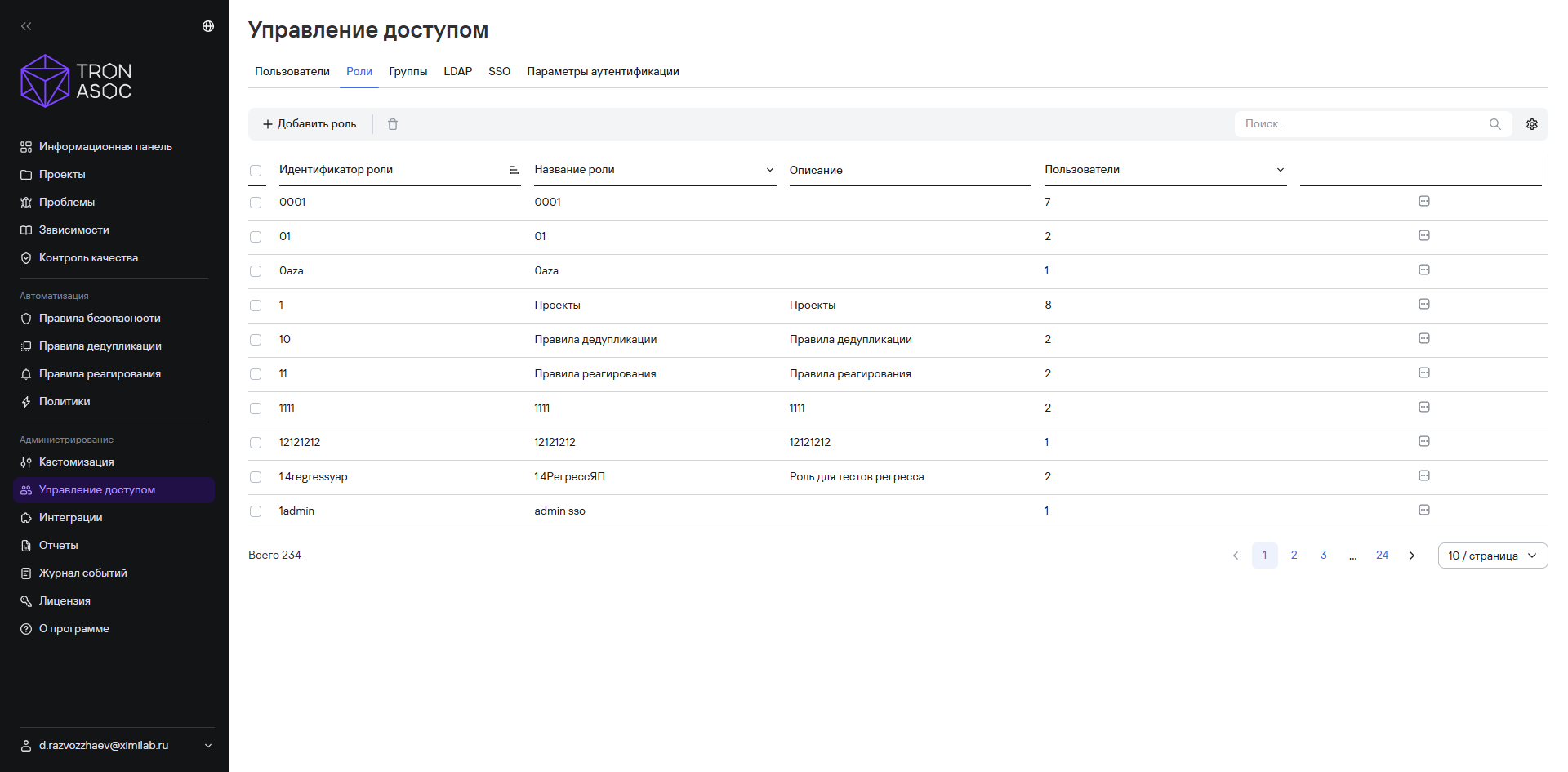Sort by role identifier column icon
Viewport: 1568px width, 772px height.
click(x=514, y=170)
